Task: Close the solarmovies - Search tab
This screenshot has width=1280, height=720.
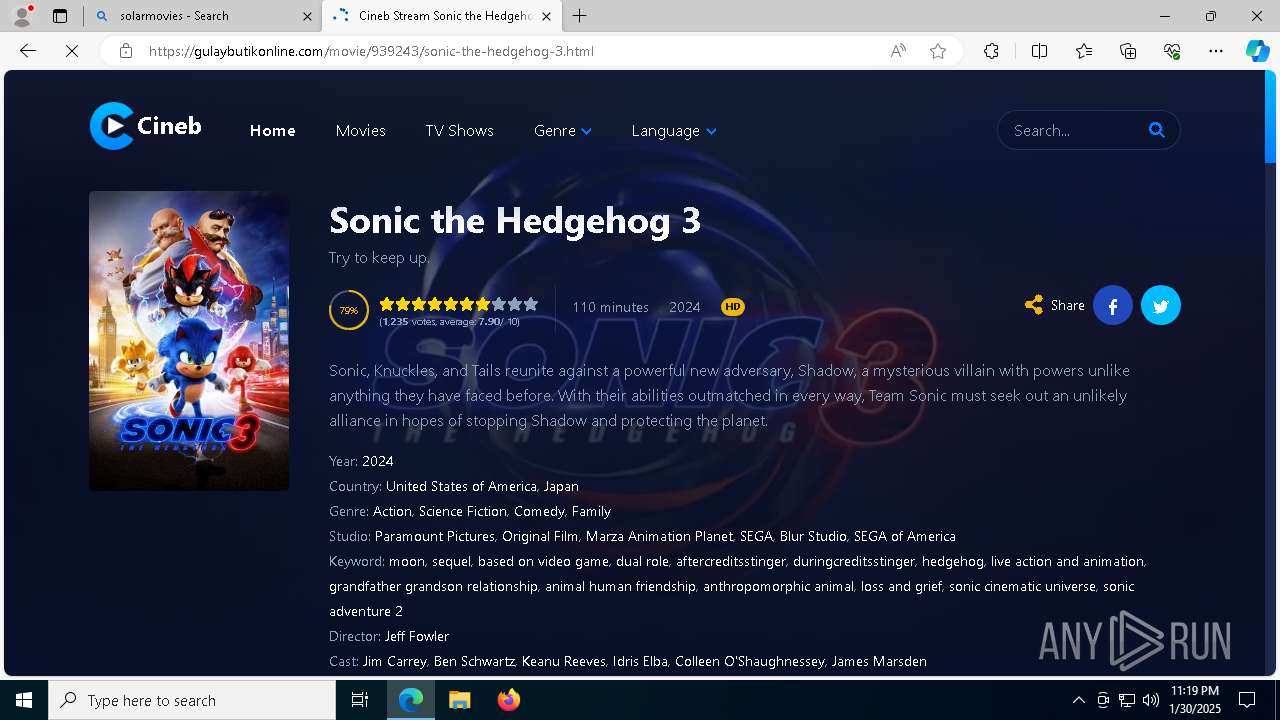Action: [x=308, y=16]
